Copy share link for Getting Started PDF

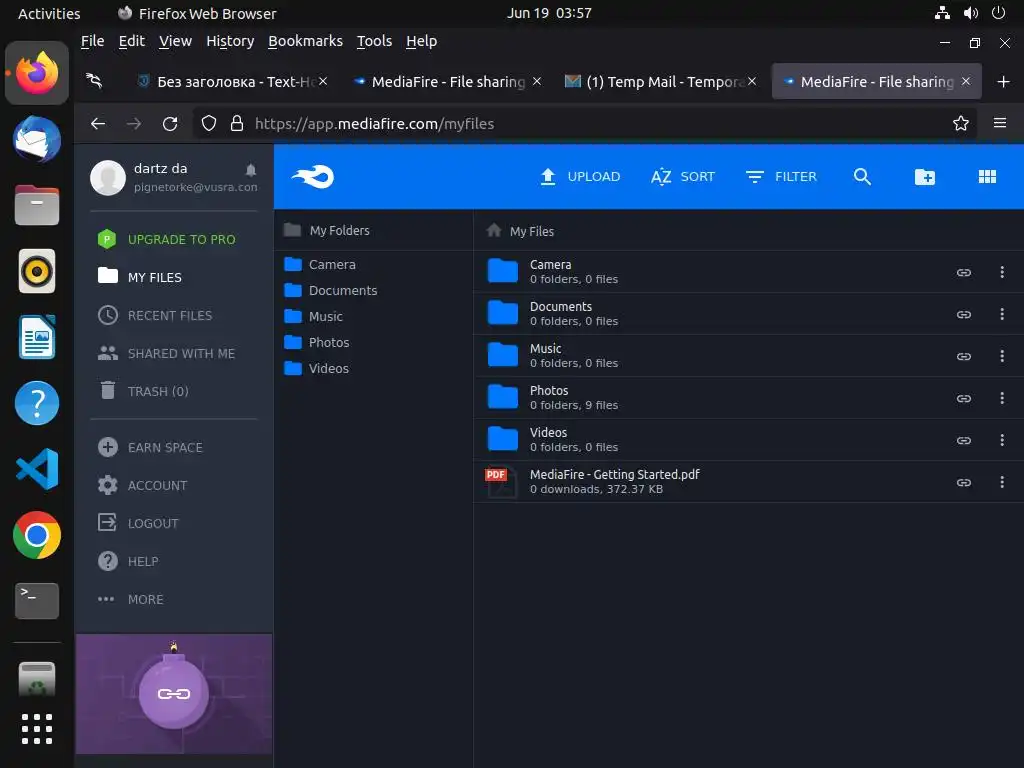[x=964, y=483]
